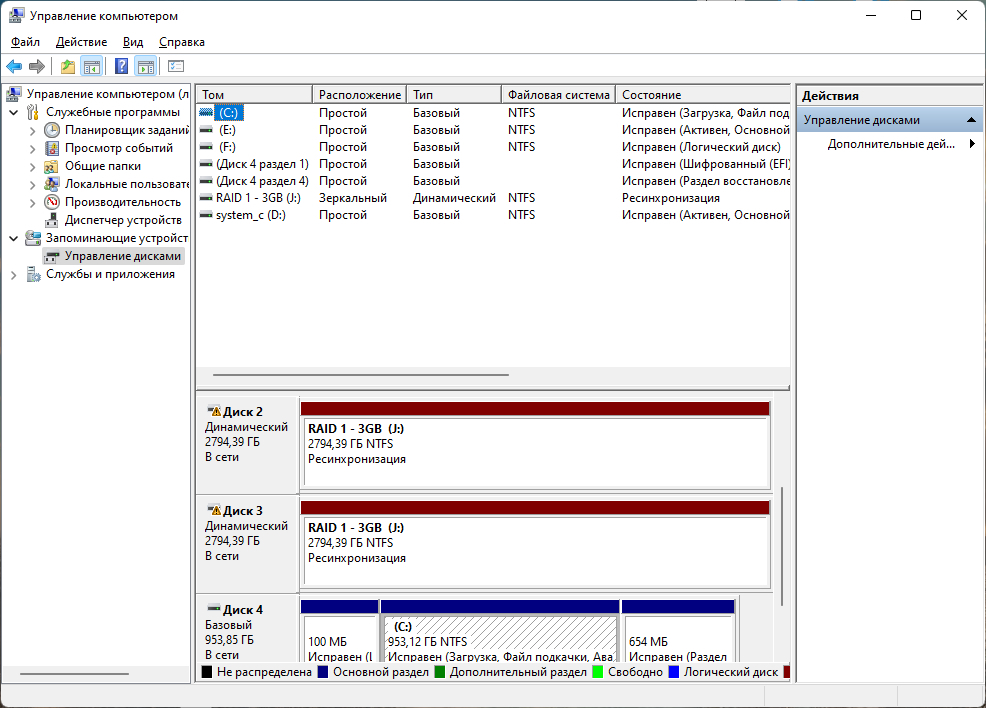Toggle the console tree show/hide button

point(92,67)
